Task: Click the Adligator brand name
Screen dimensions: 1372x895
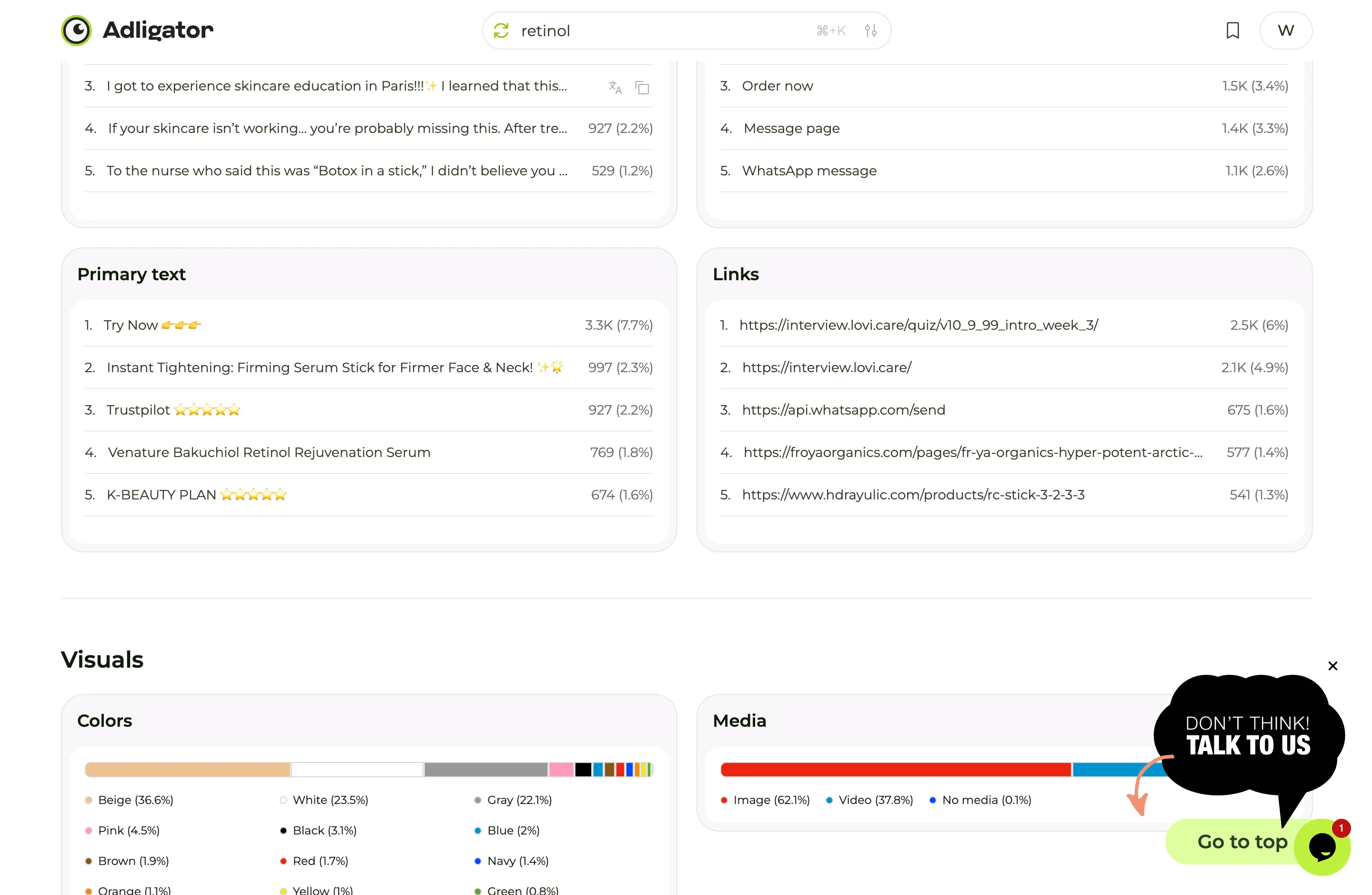Action: (158, 30)
